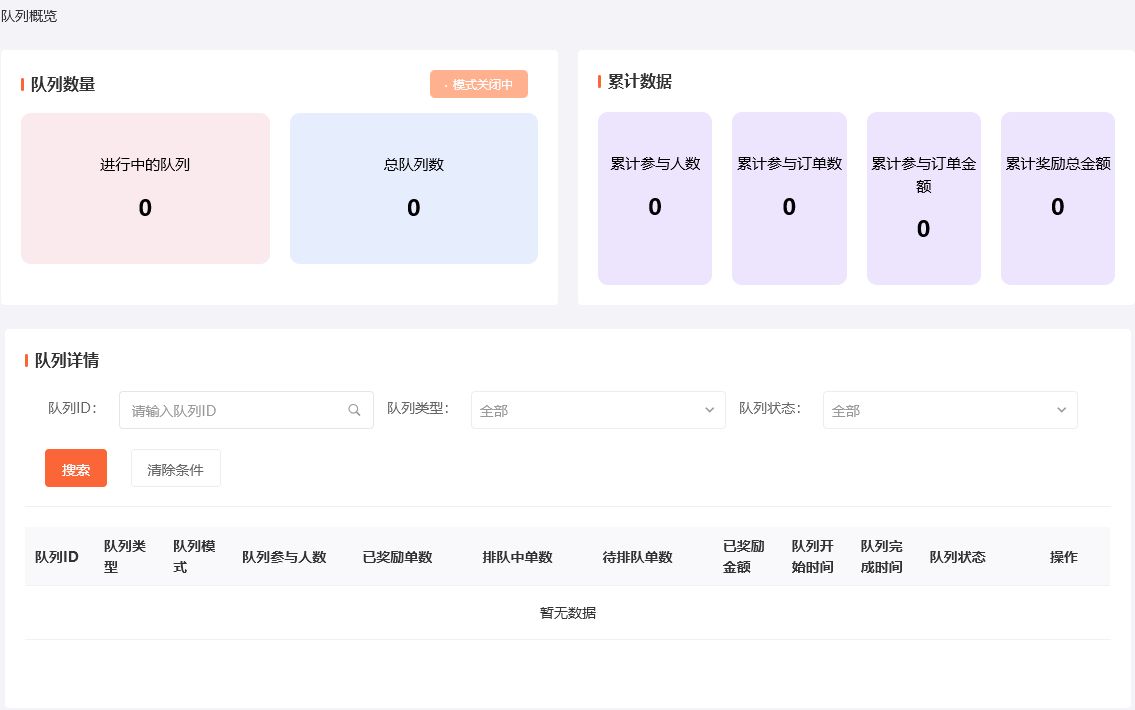The width and height of the screenshot is (1135, 710).
Task: Click the 排队中单数 column header
Action: (x=518, y=557)
